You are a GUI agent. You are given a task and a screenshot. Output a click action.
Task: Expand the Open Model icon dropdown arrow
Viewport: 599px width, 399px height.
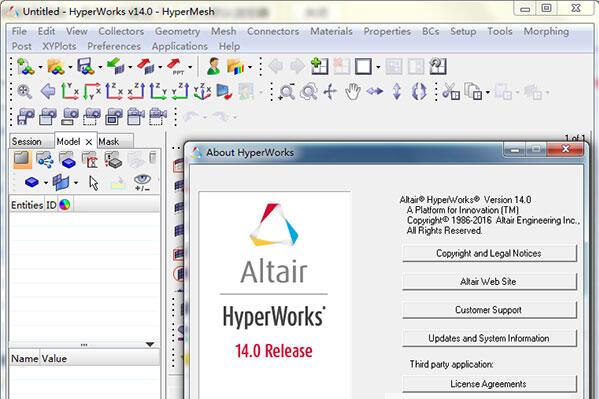click(70, 68)
